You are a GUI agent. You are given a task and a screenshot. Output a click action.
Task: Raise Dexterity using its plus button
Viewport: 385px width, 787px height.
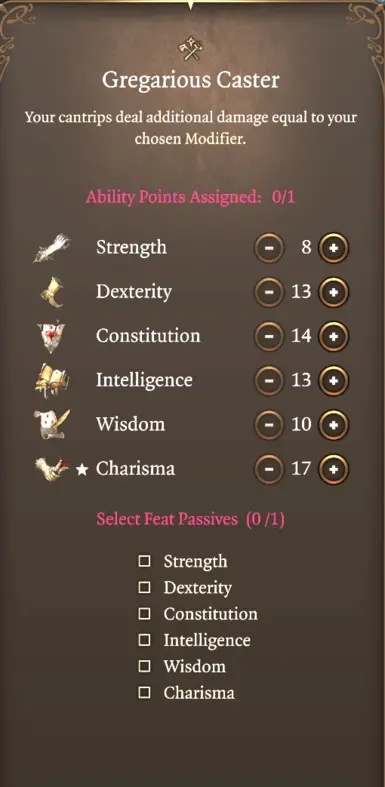coord(333,292)
